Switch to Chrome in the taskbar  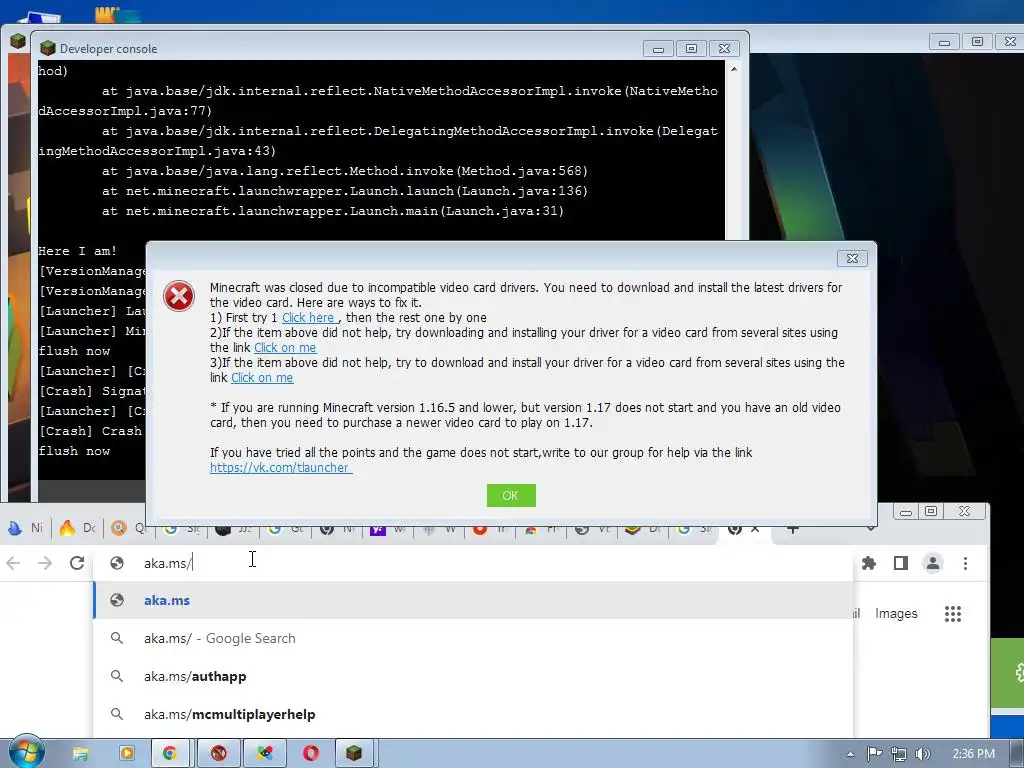(170, 754)
